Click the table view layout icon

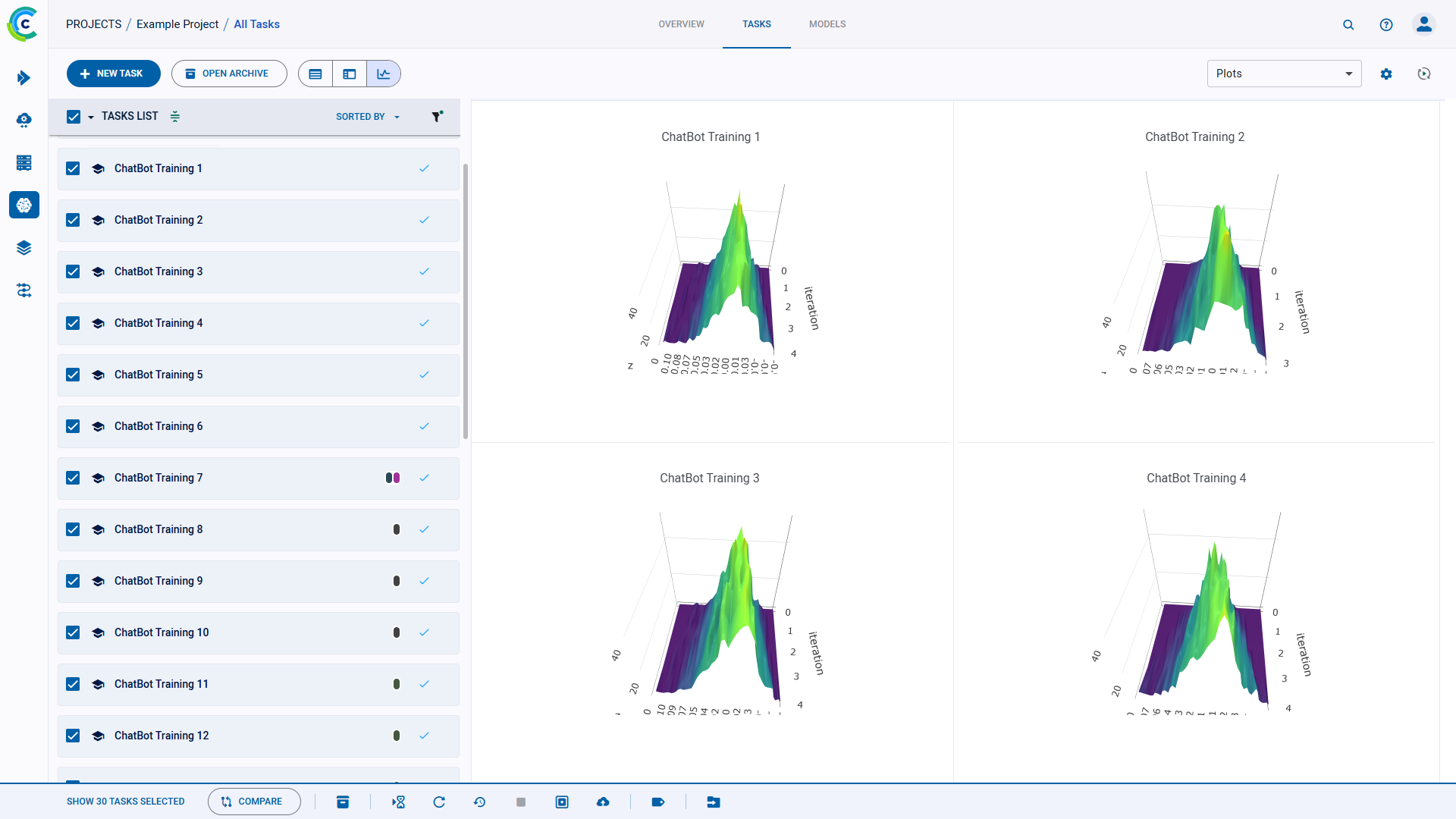(315, 74)
